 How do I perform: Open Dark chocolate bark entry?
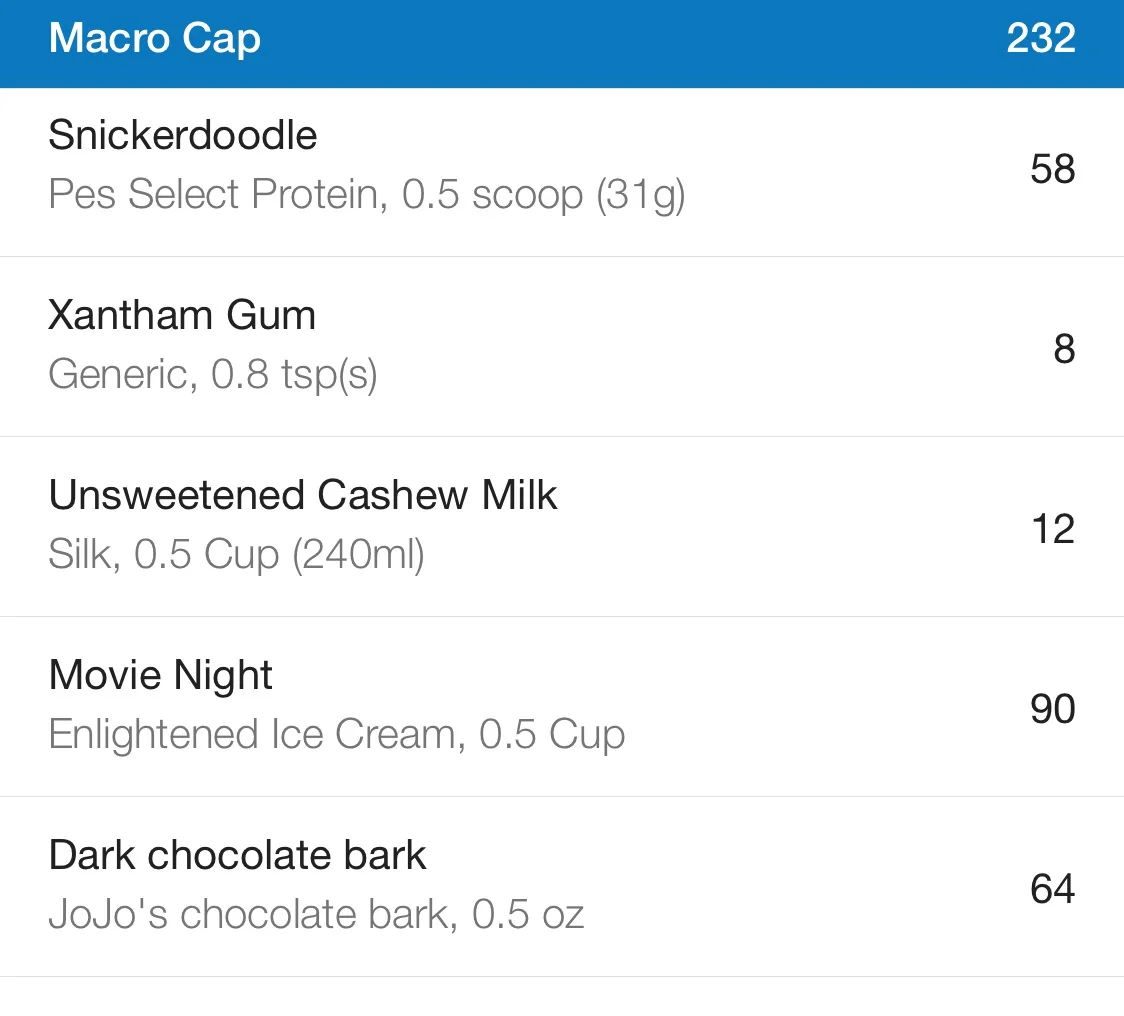[562, 887]
